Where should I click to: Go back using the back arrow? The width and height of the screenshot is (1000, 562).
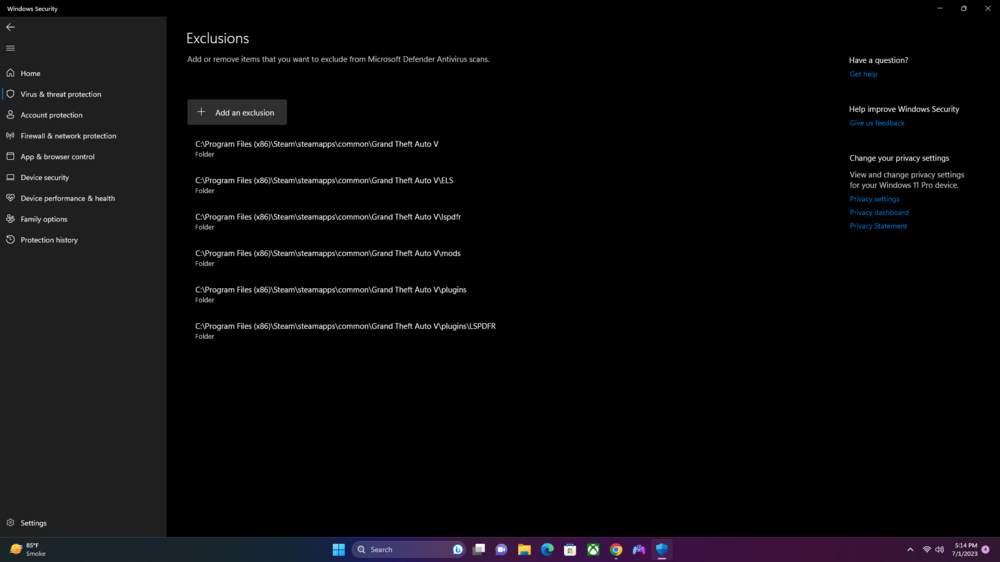click(10, 27)
